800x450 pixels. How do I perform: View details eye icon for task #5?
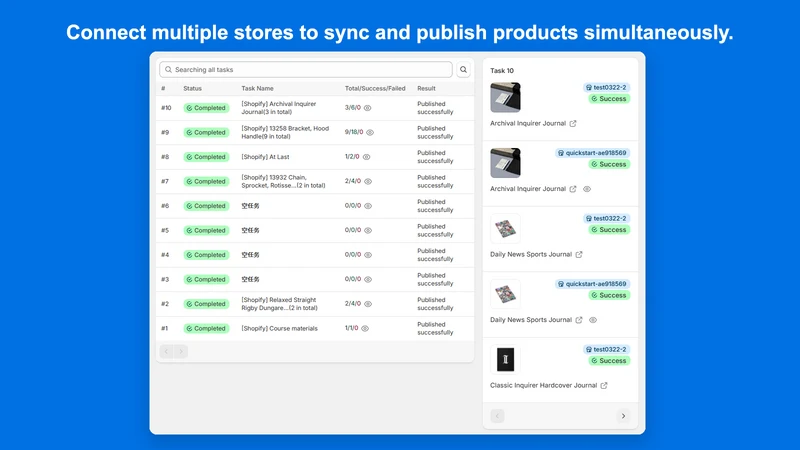(368, 230)
